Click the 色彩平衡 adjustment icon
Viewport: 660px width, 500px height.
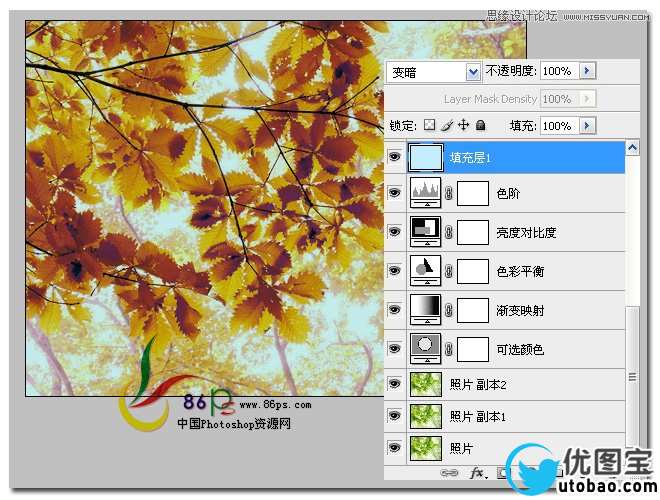coord(426,270)
